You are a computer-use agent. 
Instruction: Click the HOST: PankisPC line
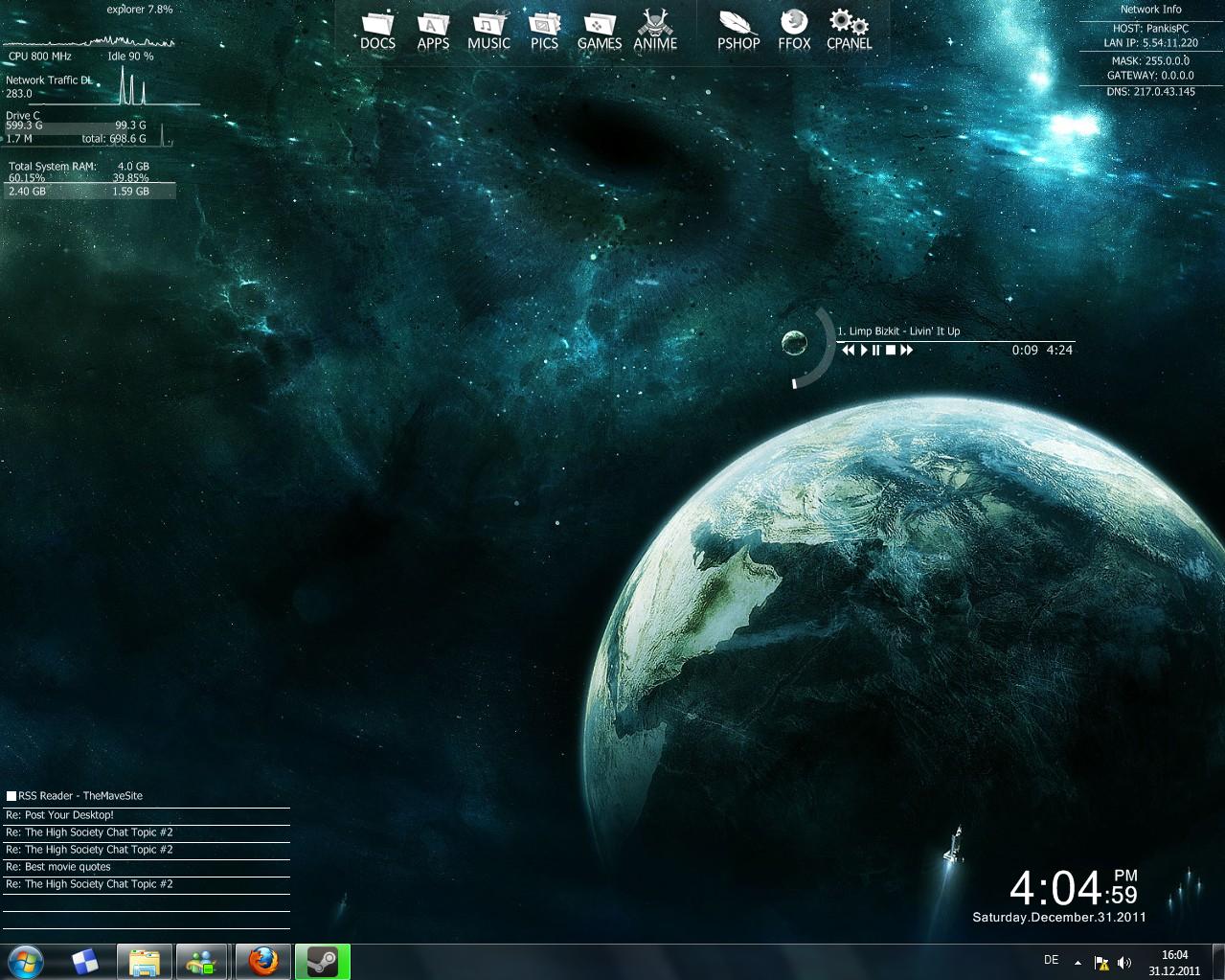1150,29
